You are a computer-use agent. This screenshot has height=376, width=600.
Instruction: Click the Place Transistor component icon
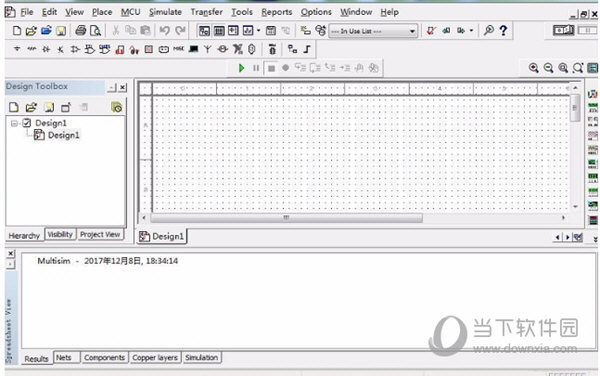tap(60, 49)
